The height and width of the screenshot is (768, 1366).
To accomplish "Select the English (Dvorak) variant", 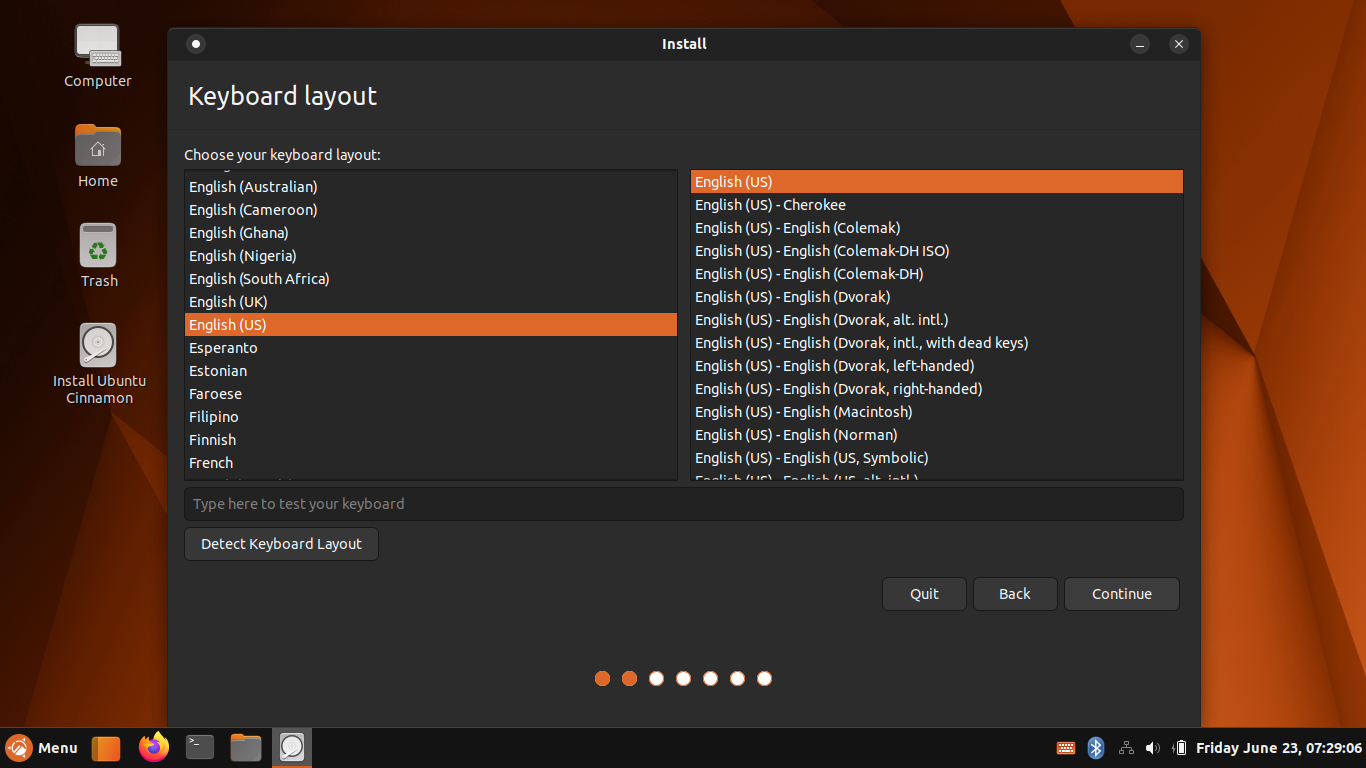I will (937, 297).
